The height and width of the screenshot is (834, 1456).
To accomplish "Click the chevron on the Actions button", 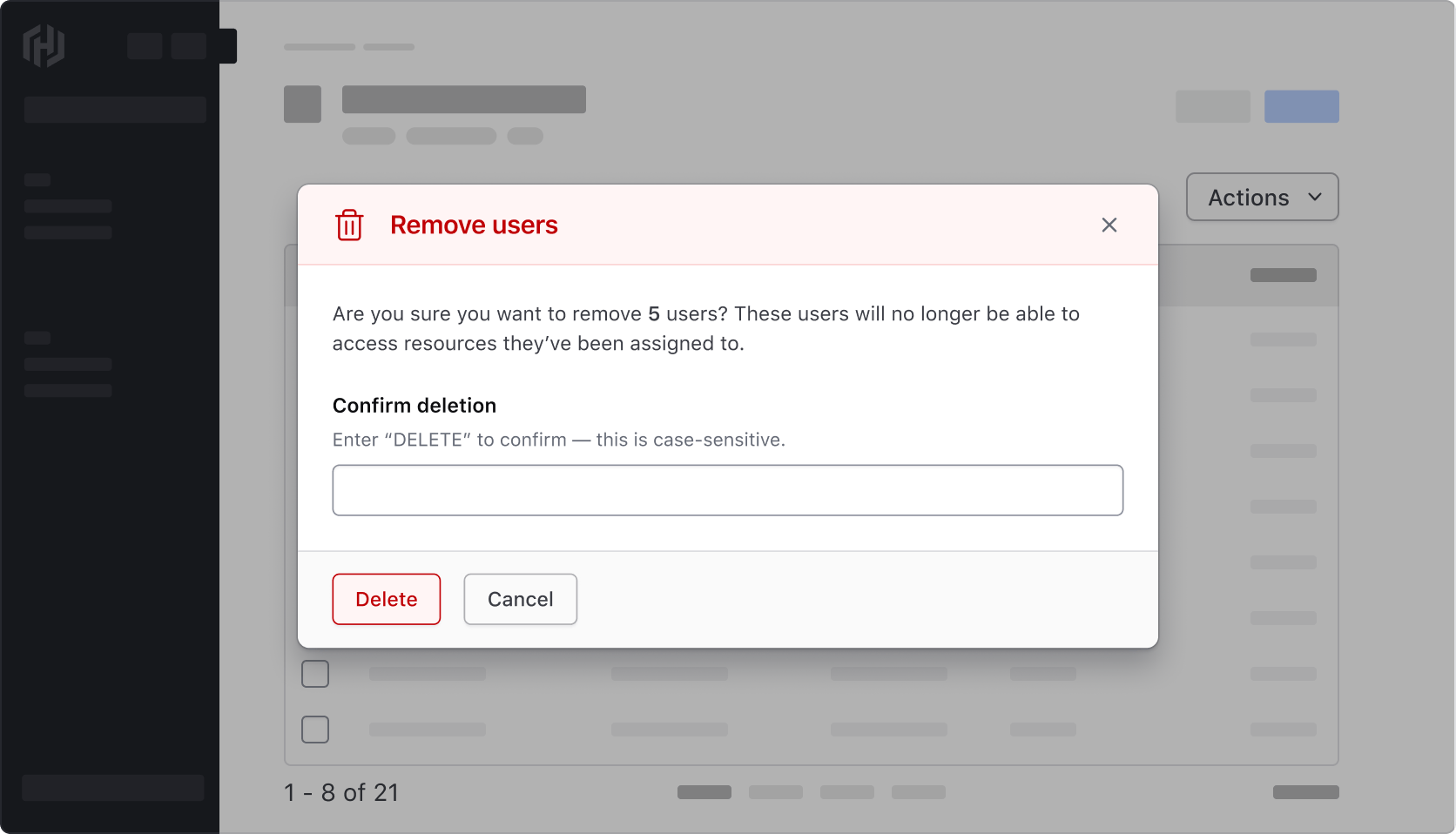I will tap(1315, 197).
